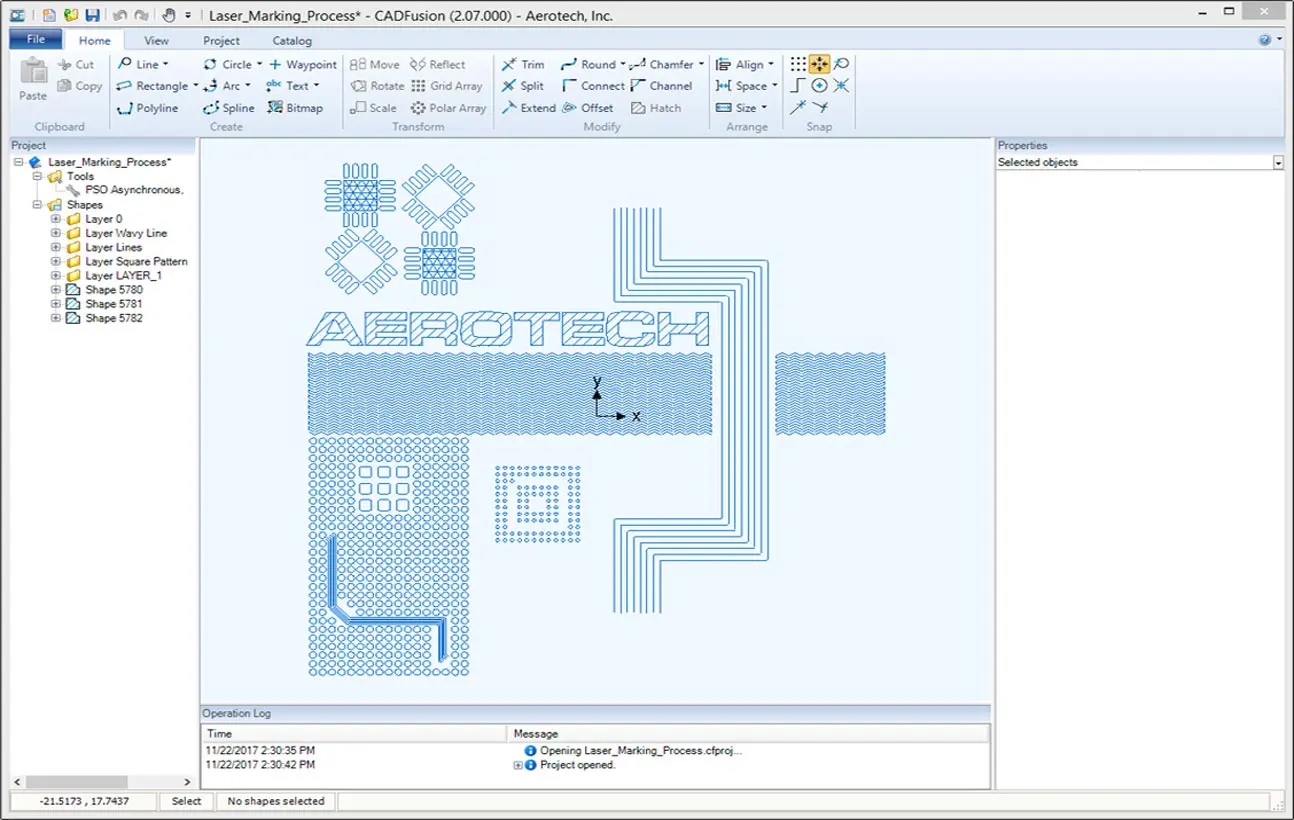1294x820 pixels.
Task: Open the Catalog ribbon tab
Action: coord(292,41)
